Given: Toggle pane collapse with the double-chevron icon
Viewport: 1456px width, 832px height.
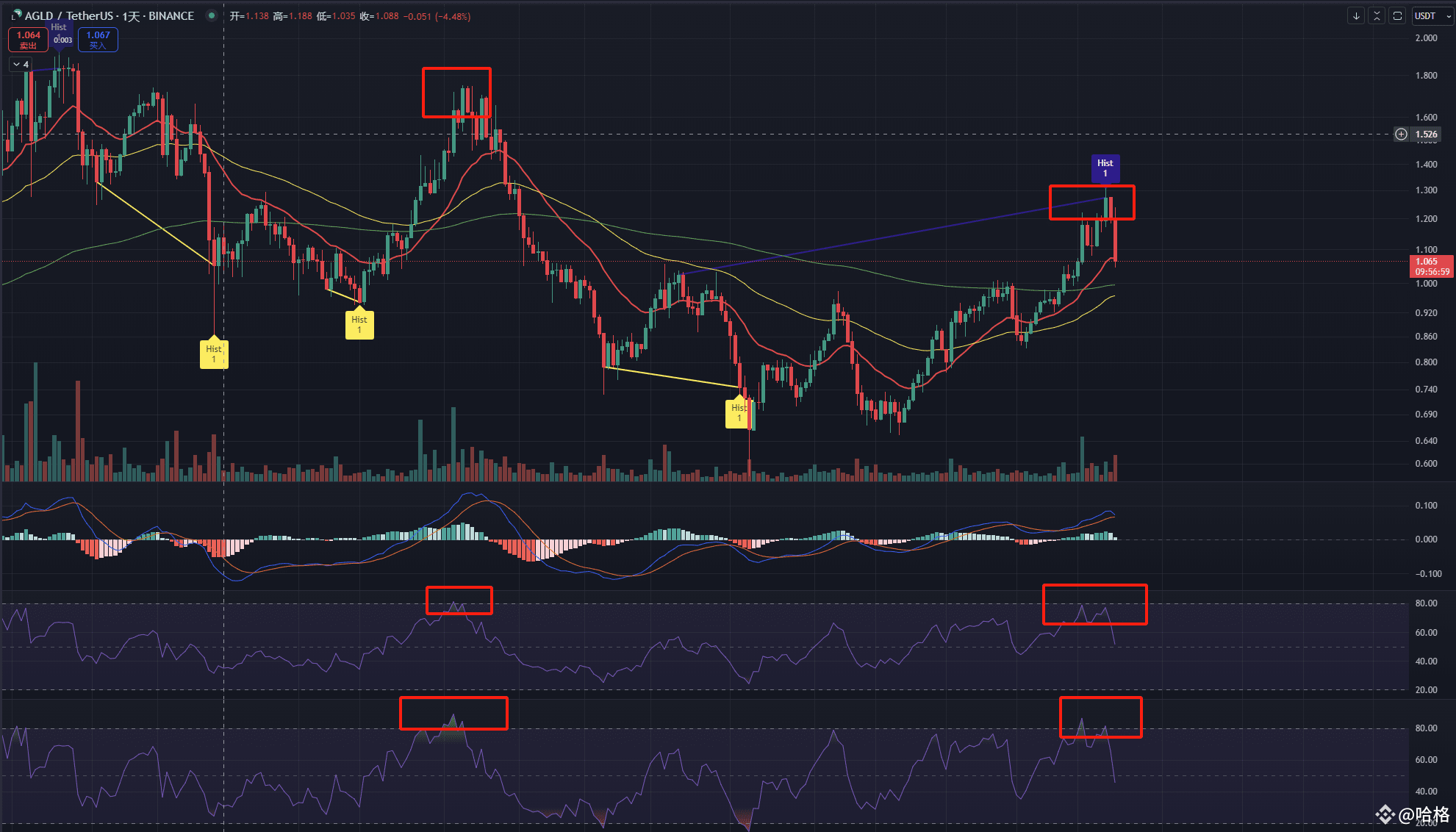Looking at the screenshot, I should (x=1377, y=15).
